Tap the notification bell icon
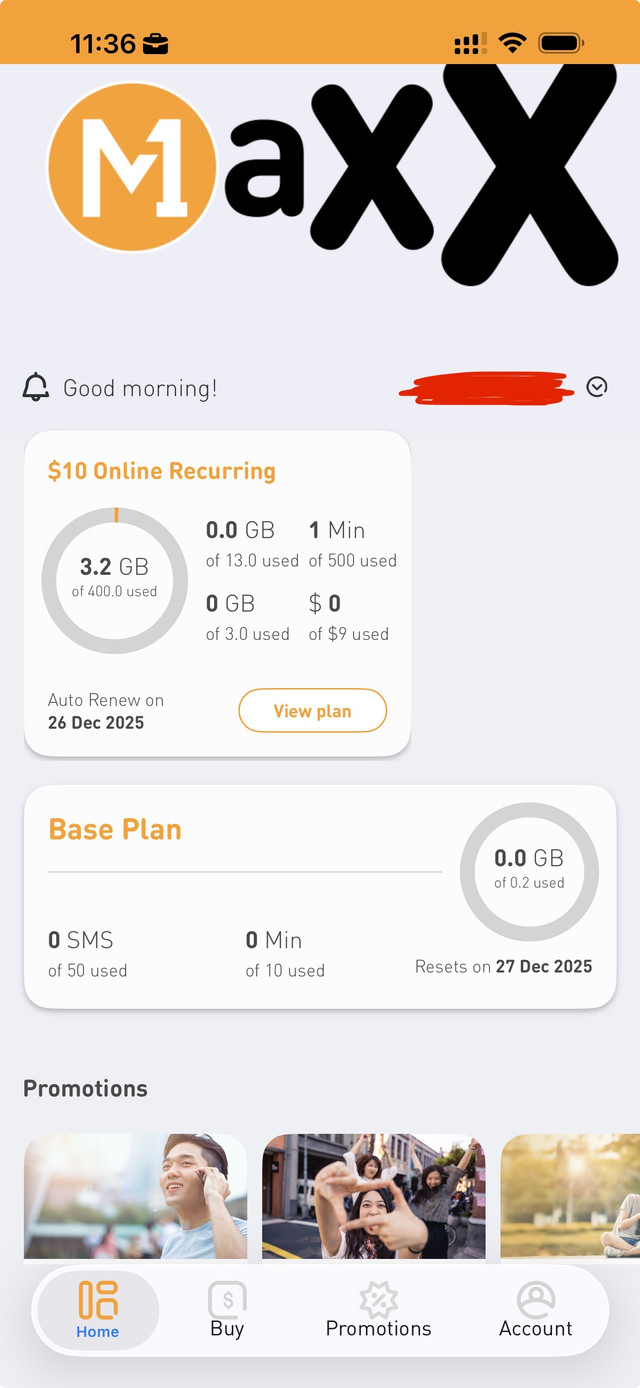640x1388 pixels. pyautogui.click(x=36, y=387)
